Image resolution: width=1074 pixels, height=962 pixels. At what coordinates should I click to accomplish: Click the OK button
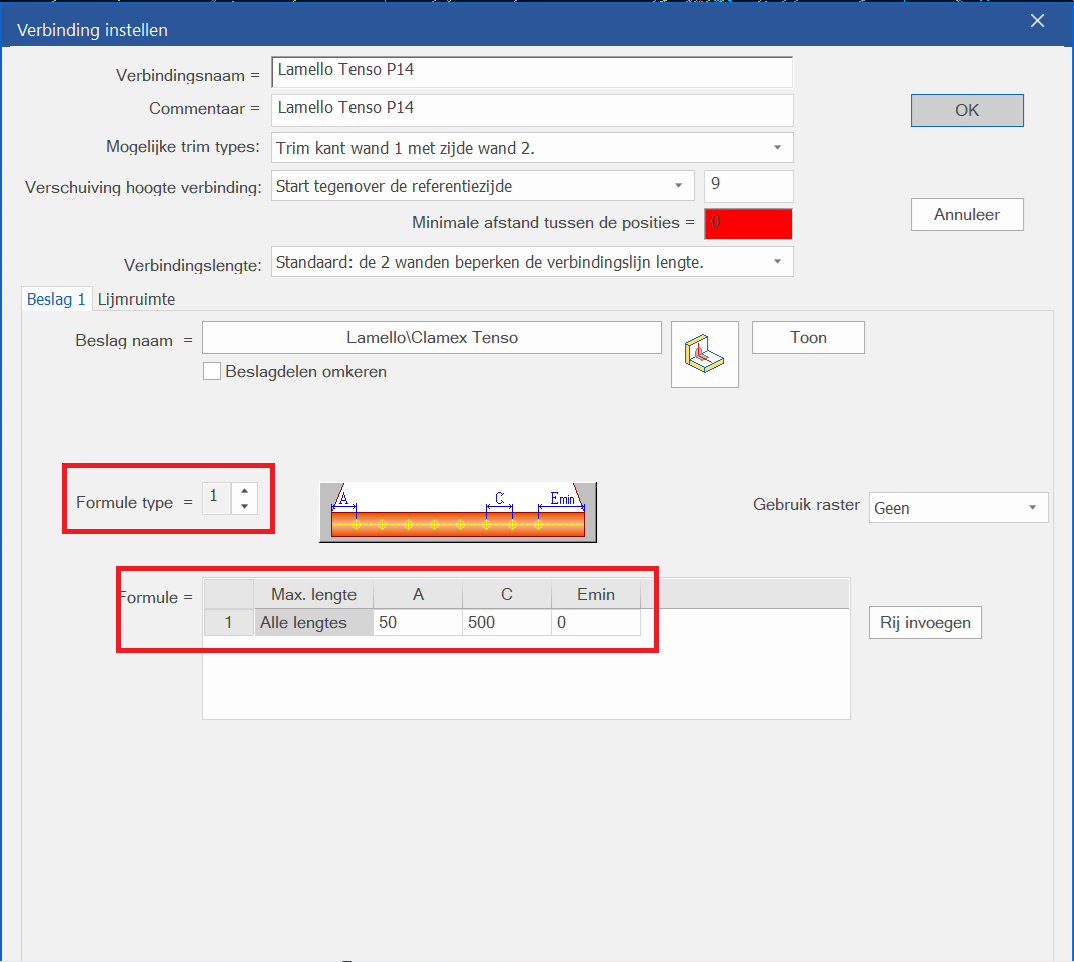(x=967, y=110)
